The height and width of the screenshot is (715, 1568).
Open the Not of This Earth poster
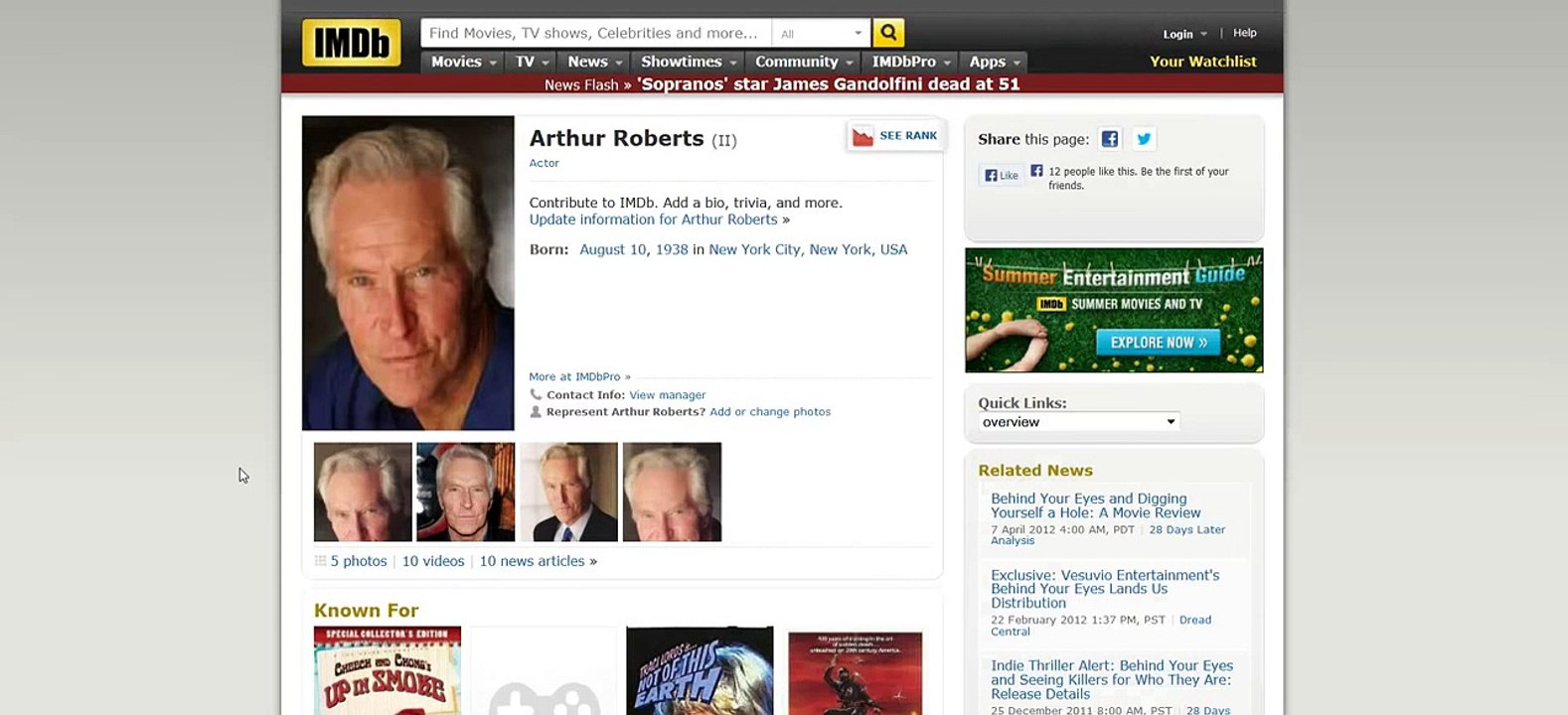coord(700,670)
